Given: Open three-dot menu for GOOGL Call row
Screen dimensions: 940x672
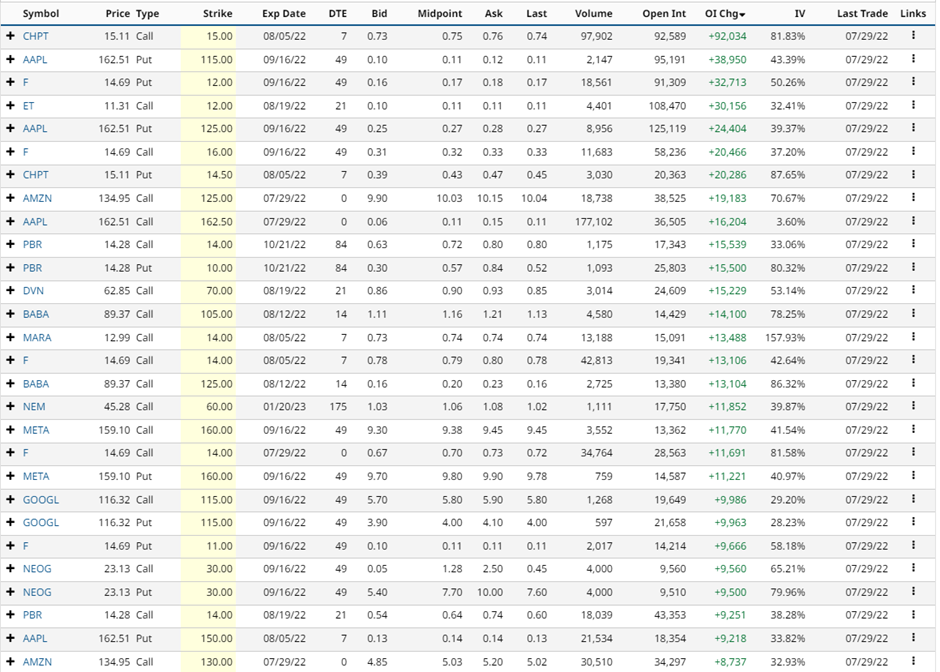Looking at the screenshot, I should pyautogui.click(x=913, y=499).
